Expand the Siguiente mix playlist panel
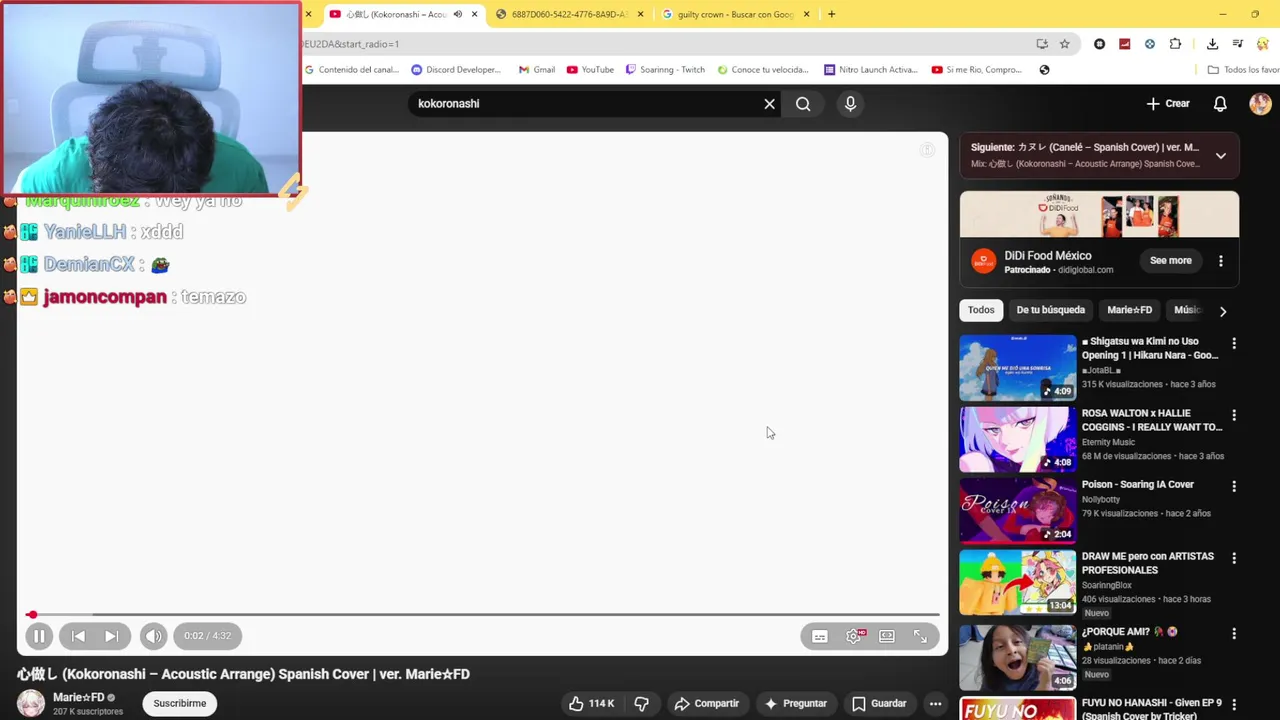The width and height of the screenshot is (1280, 720). point(1220,156)
